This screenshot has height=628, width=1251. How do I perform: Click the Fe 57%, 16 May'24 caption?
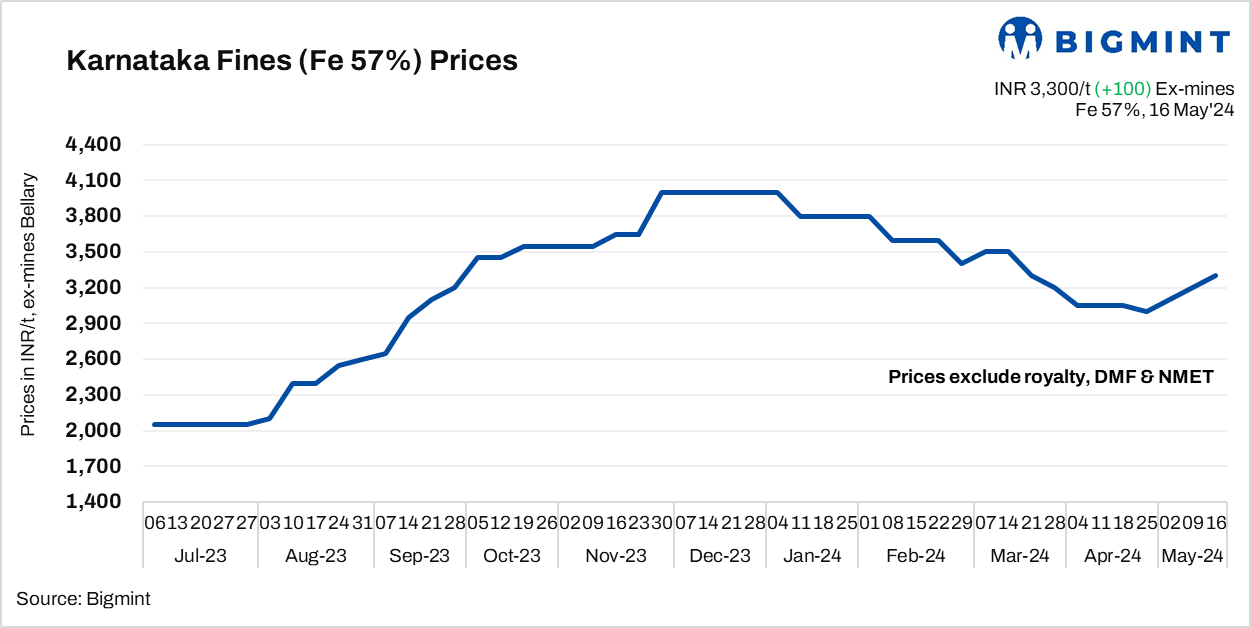[1155, 110]
